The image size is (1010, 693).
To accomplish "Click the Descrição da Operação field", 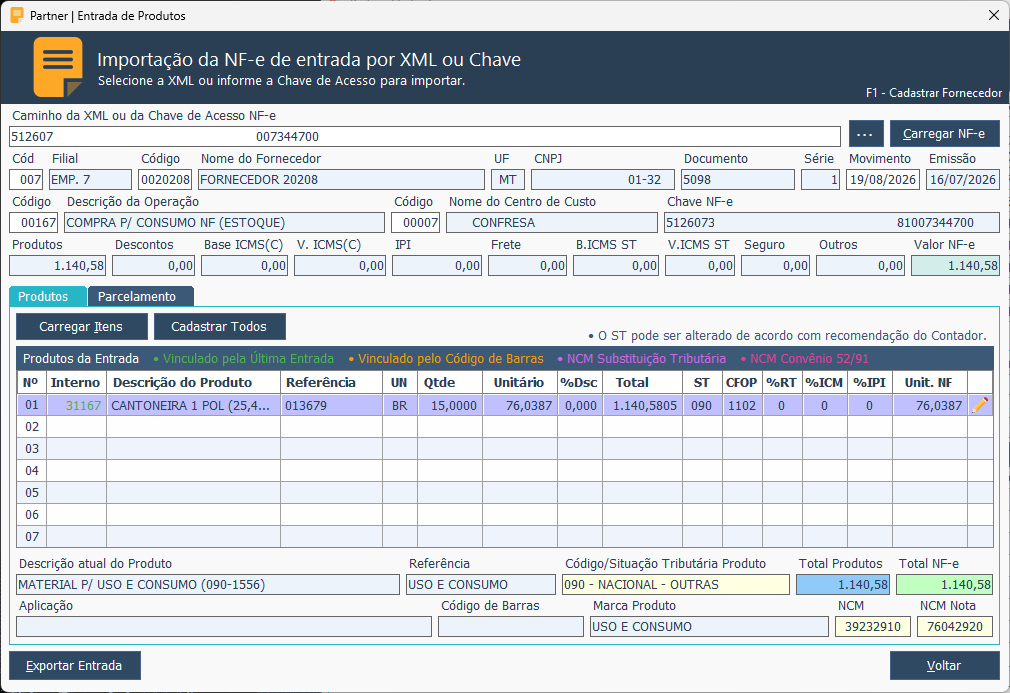I will pos(224,223).
